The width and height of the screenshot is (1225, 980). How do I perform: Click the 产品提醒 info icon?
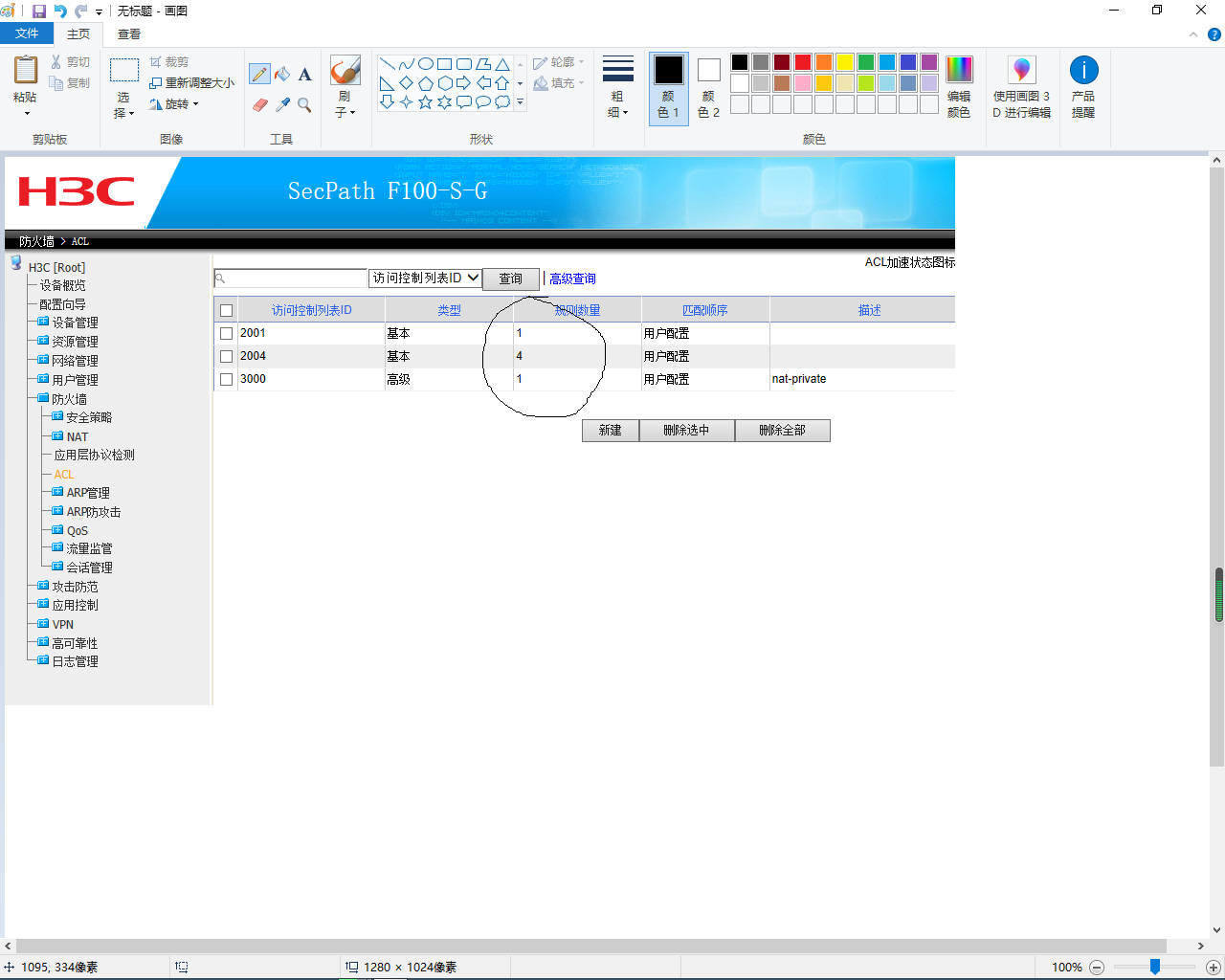coord(1083,86)
